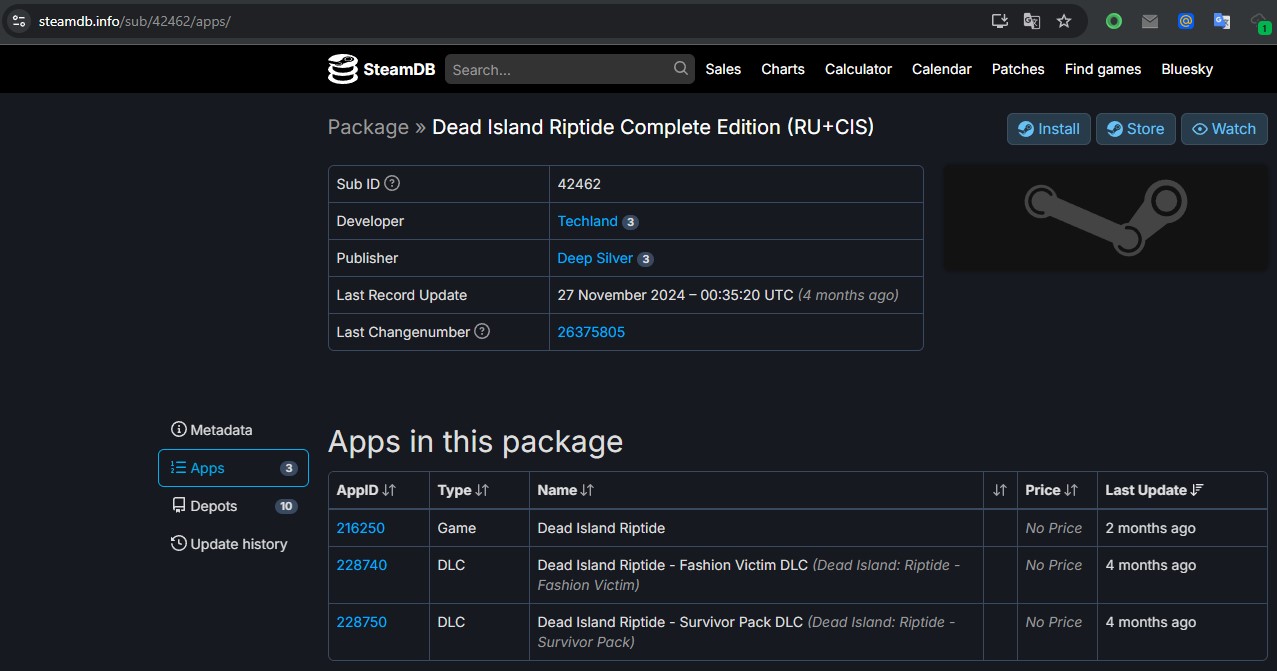Click the Last Changenumber help icon
The width and height of the screenshot is (1277, 671).
pyautogui.click(x=482, y=331)
